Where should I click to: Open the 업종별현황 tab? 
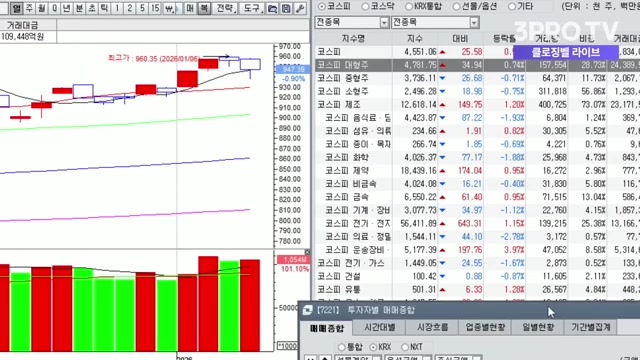point(485,327)
